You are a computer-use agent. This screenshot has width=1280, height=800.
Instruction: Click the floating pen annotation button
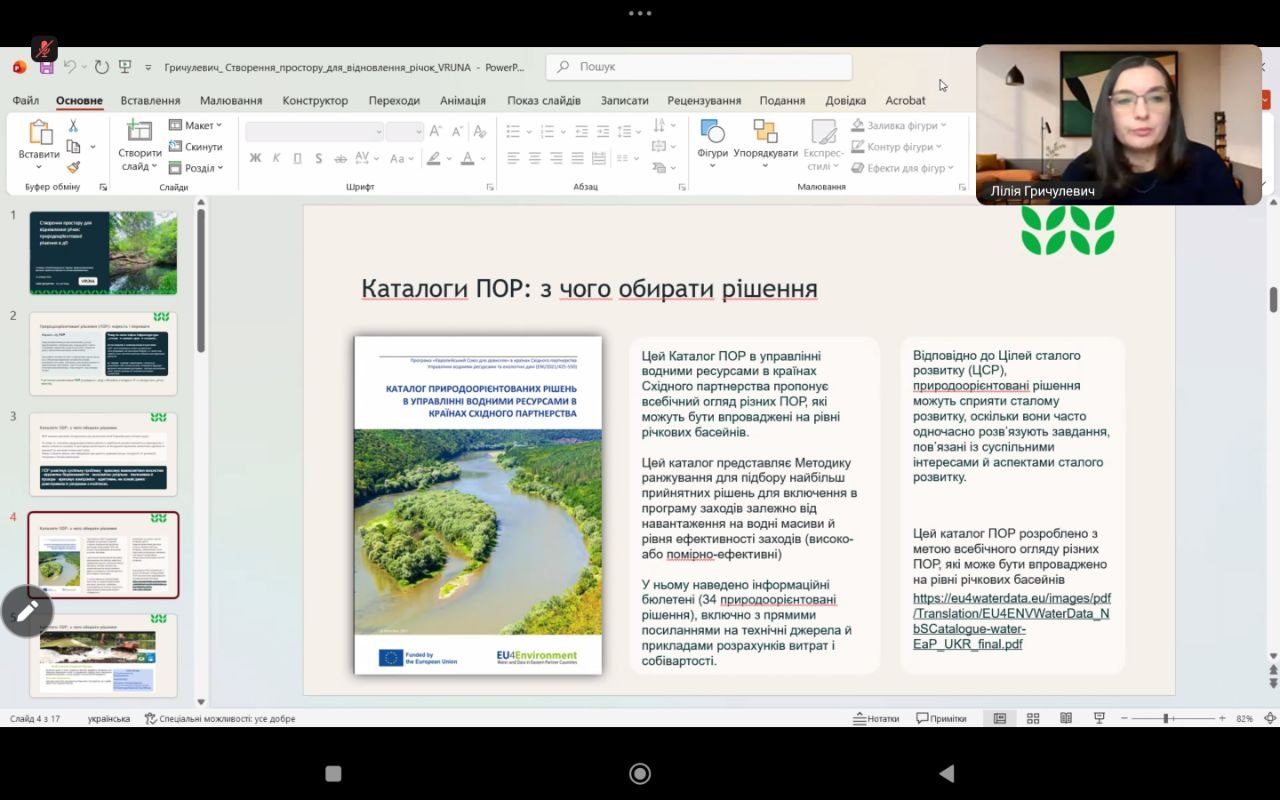[27, 610]
